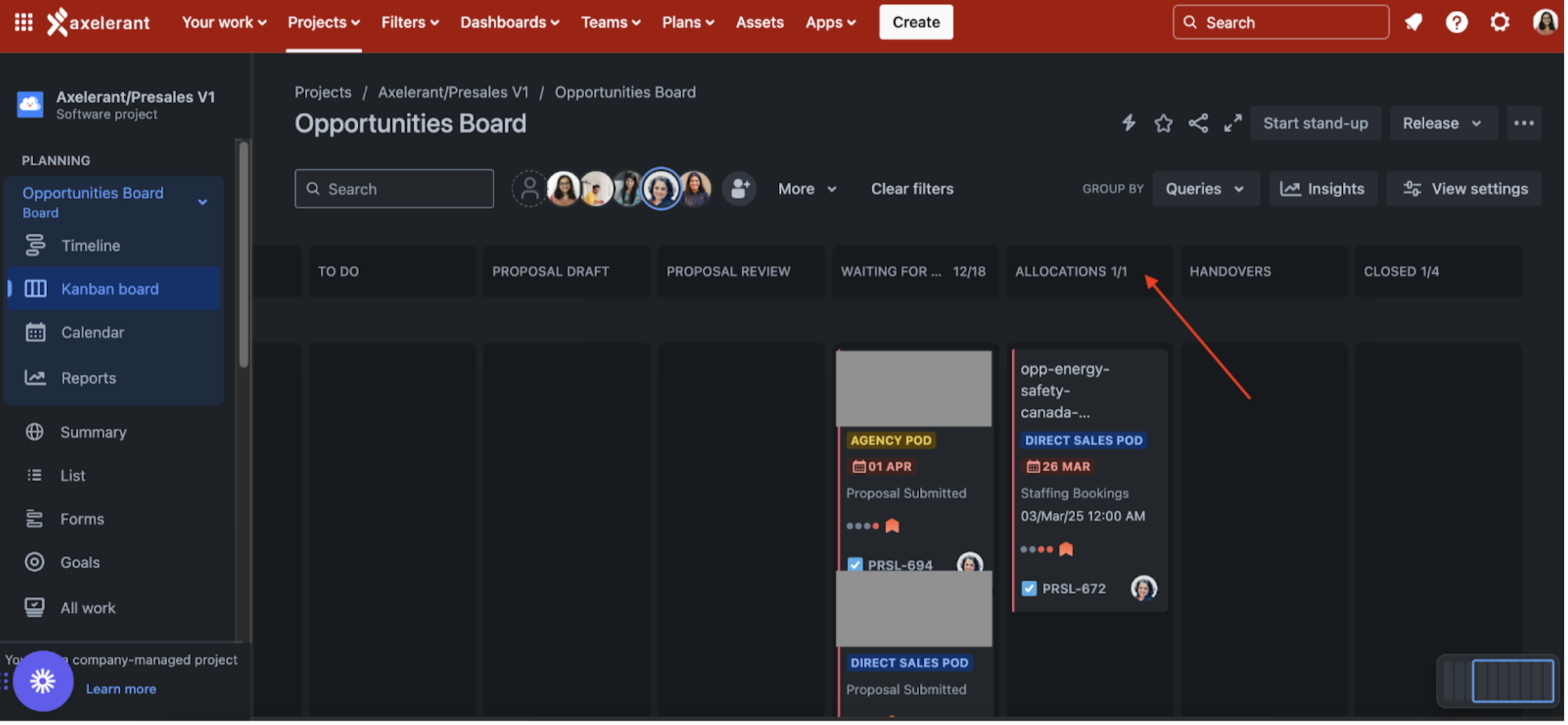The width and height of the screenshot is (1568, 725).
Task: Collapse the Opportunities Board section chevron
Action: [x=203, y=201]
